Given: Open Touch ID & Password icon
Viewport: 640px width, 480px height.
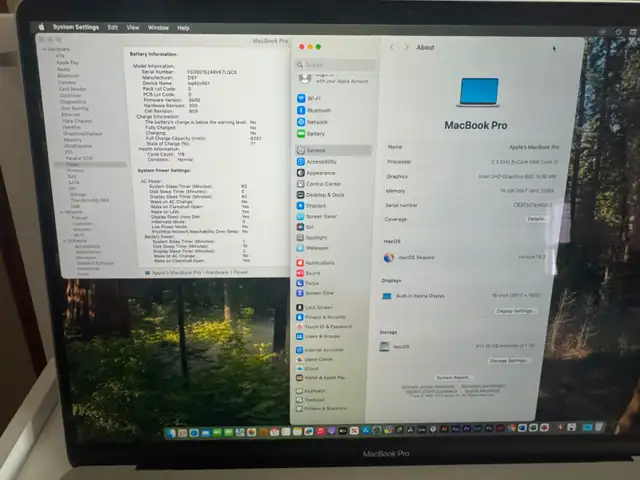Looking at the screenshot, I should pos(300,327).
